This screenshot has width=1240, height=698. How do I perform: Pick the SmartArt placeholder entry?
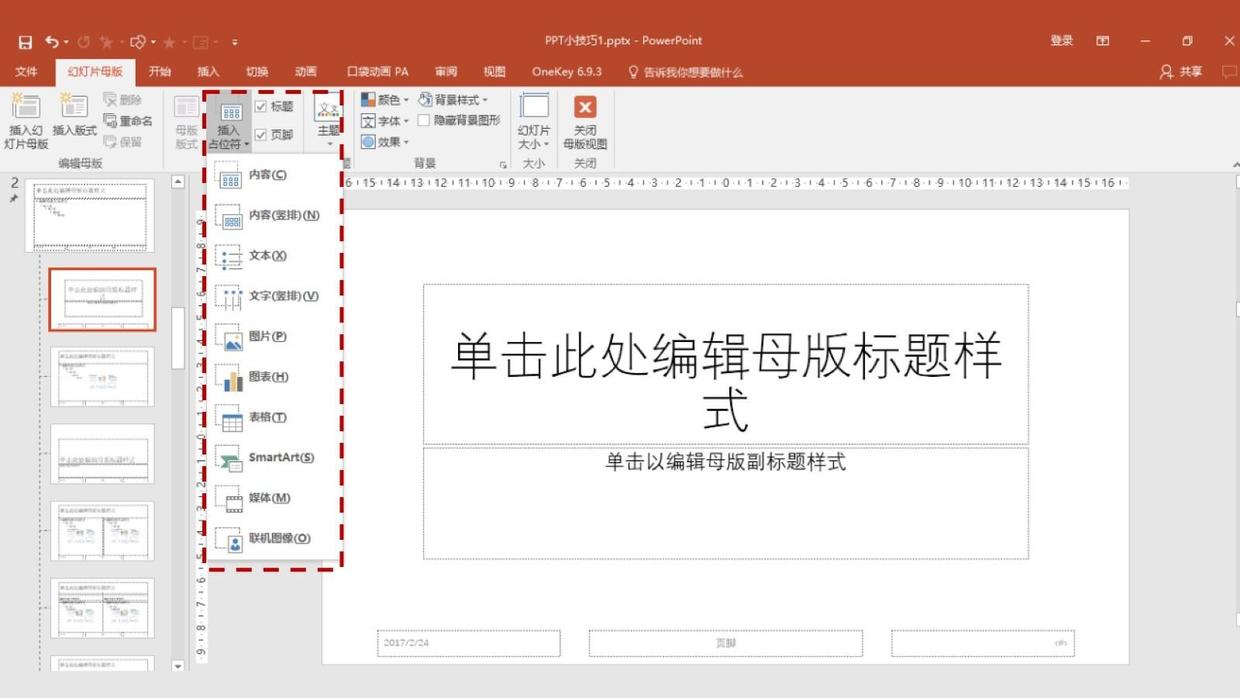[280, 458]
